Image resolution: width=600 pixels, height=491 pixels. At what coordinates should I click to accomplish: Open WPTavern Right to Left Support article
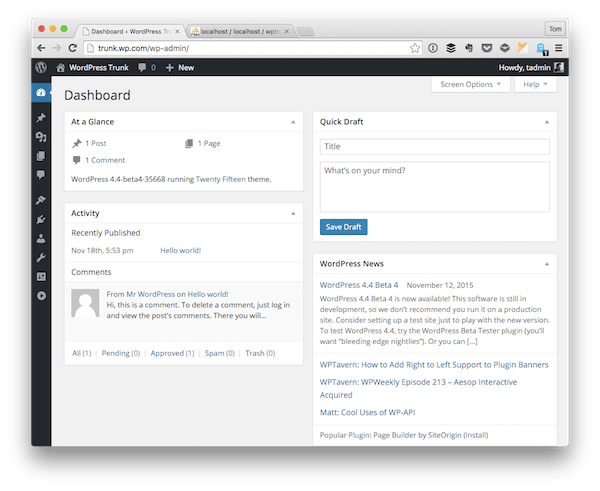tap(434, 365)
